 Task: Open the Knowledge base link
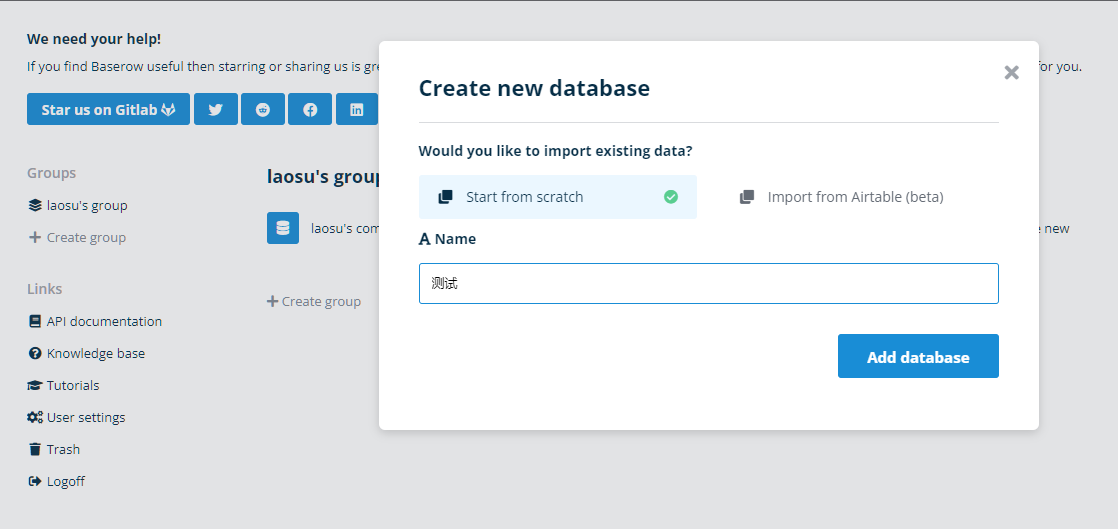tap(95, 353)
